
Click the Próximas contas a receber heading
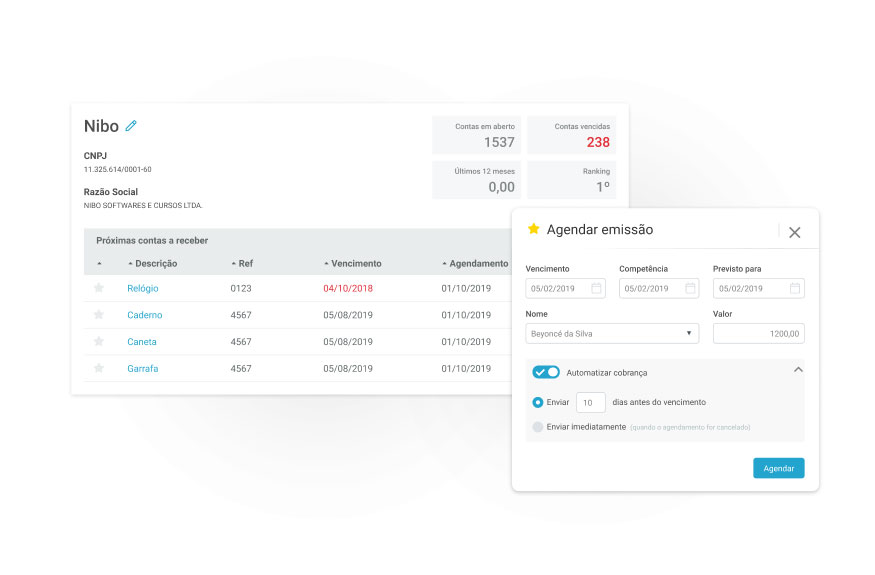152,241
